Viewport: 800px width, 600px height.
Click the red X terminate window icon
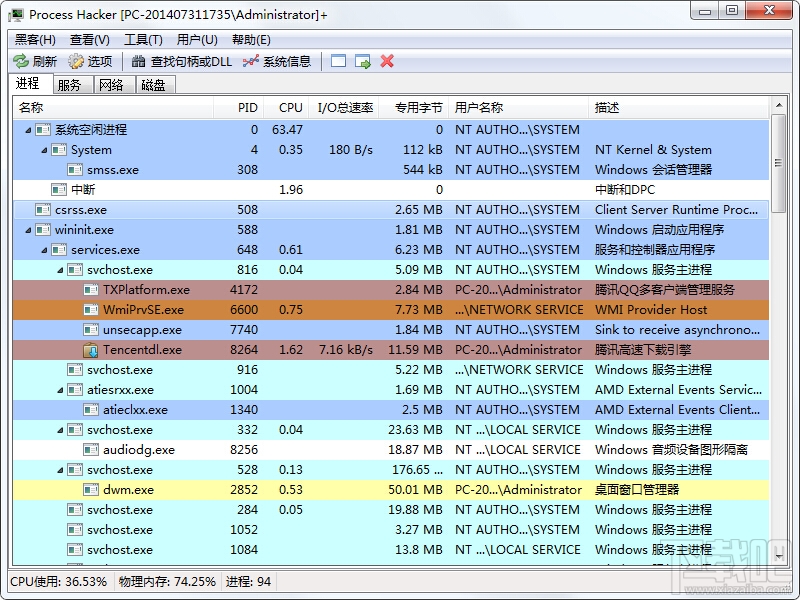point(387,62)
